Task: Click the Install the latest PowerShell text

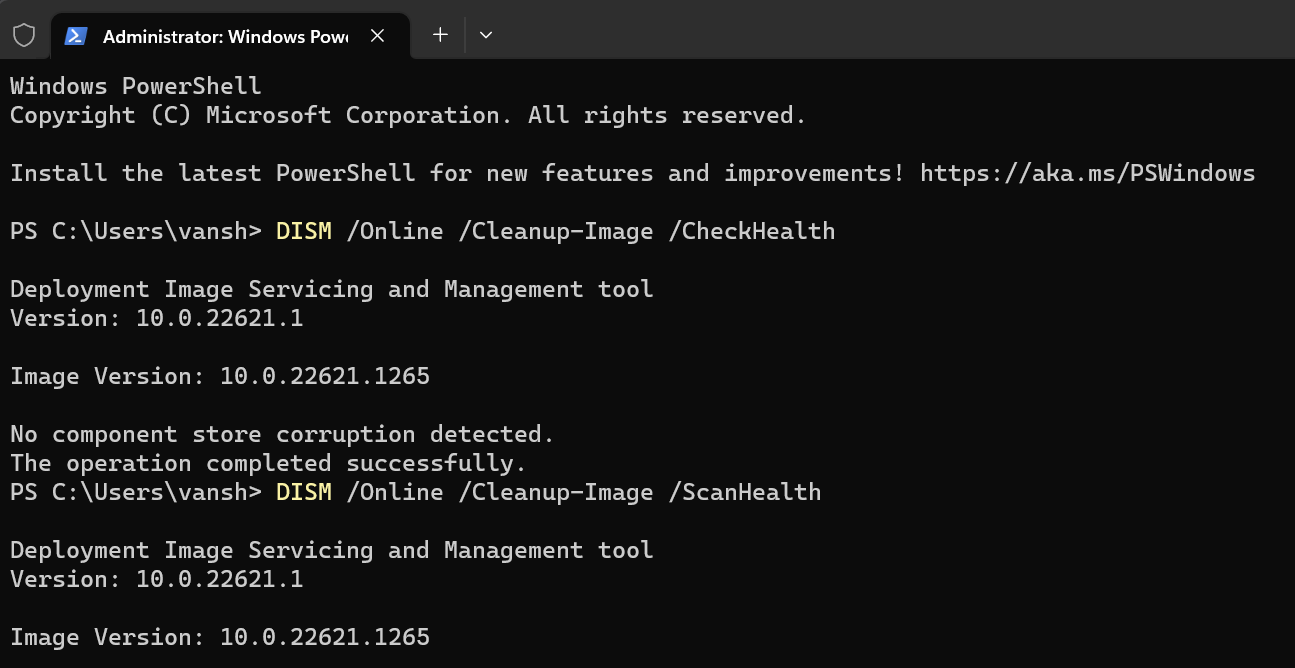Action: (212, 173)
